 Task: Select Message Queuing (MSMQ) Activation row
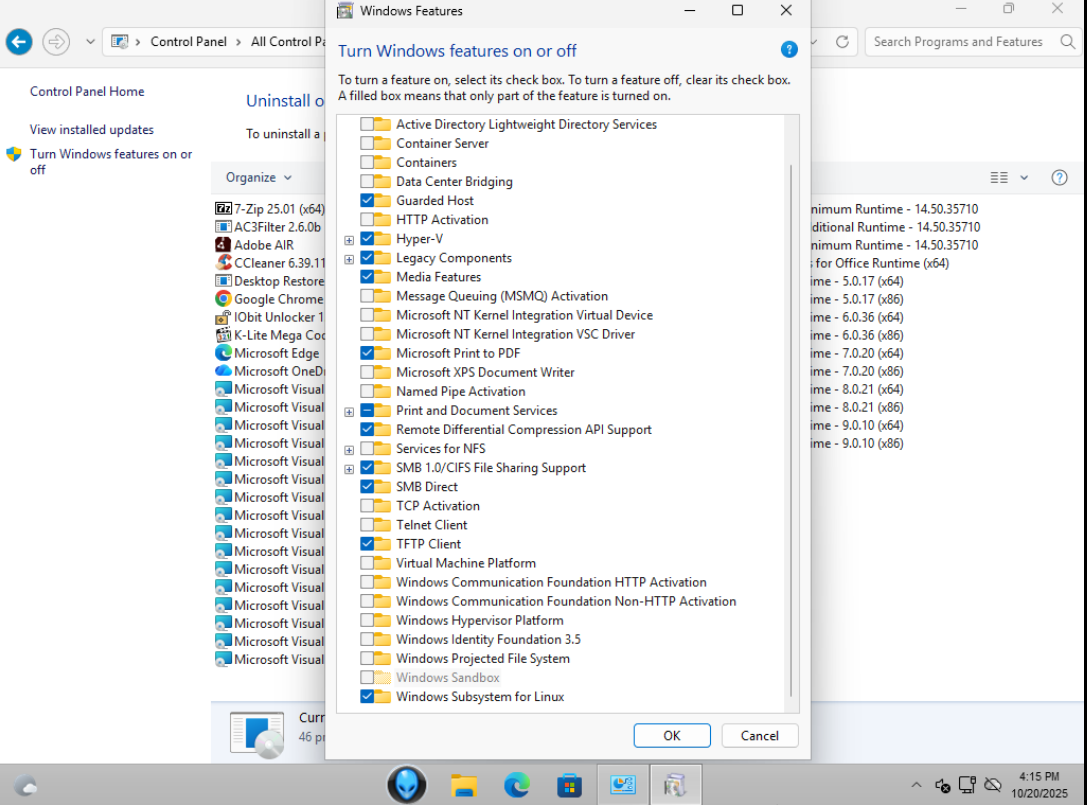pos(502,296)
